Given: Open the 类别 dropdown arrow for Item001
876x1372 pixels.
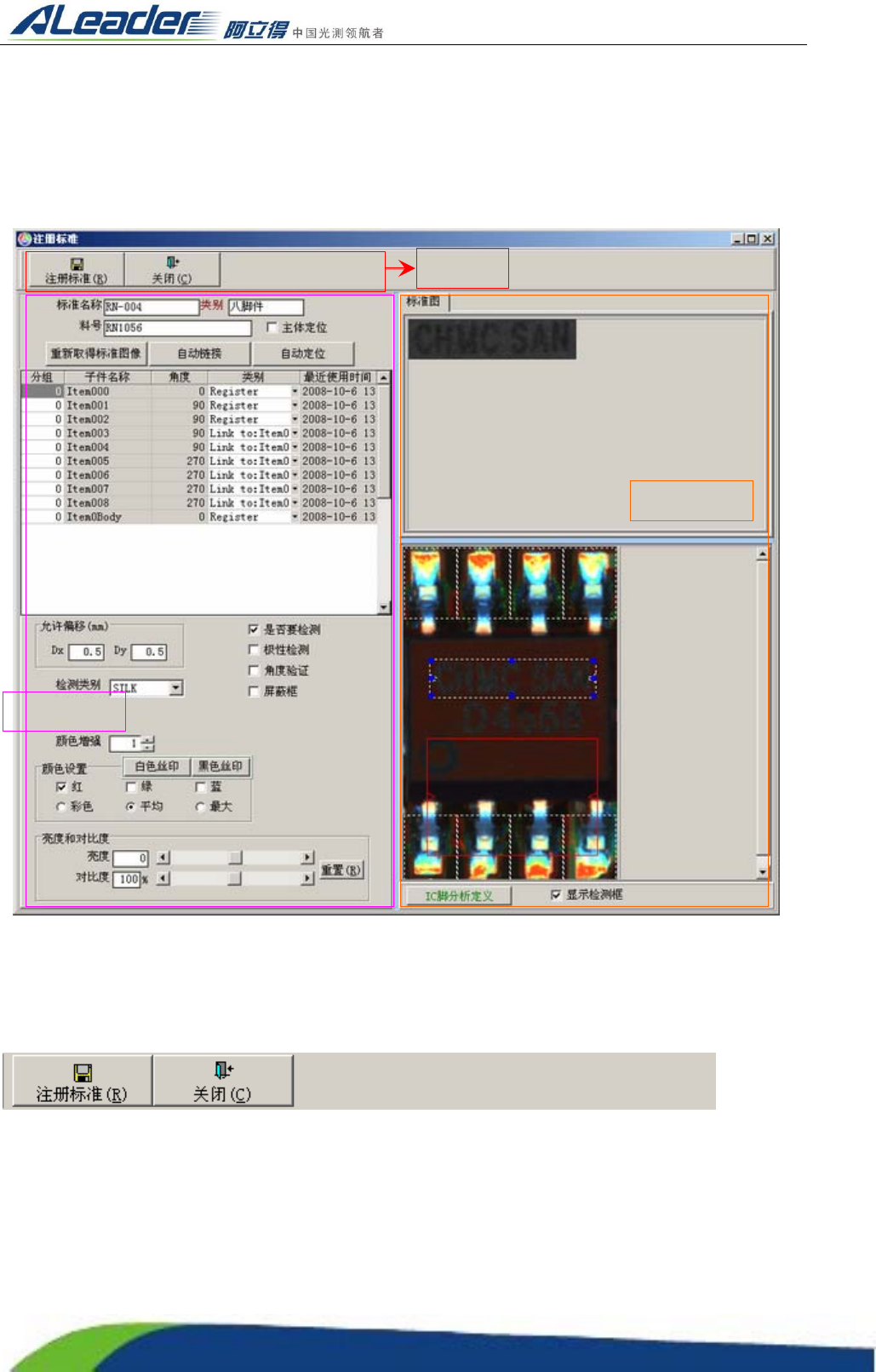Looking at the screenshot, I should click(x=295, y=405).
